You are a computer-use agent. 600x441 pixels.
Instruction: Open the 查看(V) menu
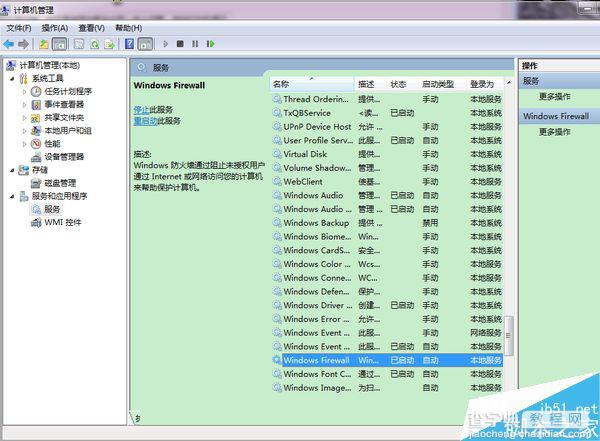[91, 28]
